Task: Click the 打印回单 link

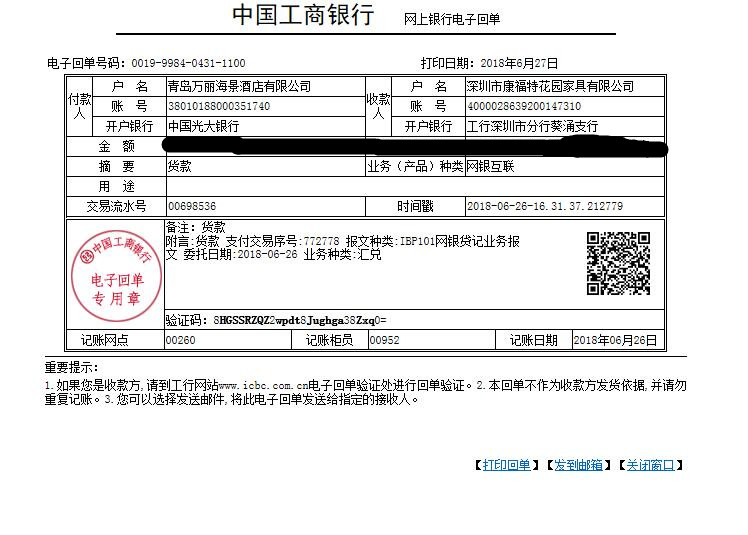Action: coord(506,465)
